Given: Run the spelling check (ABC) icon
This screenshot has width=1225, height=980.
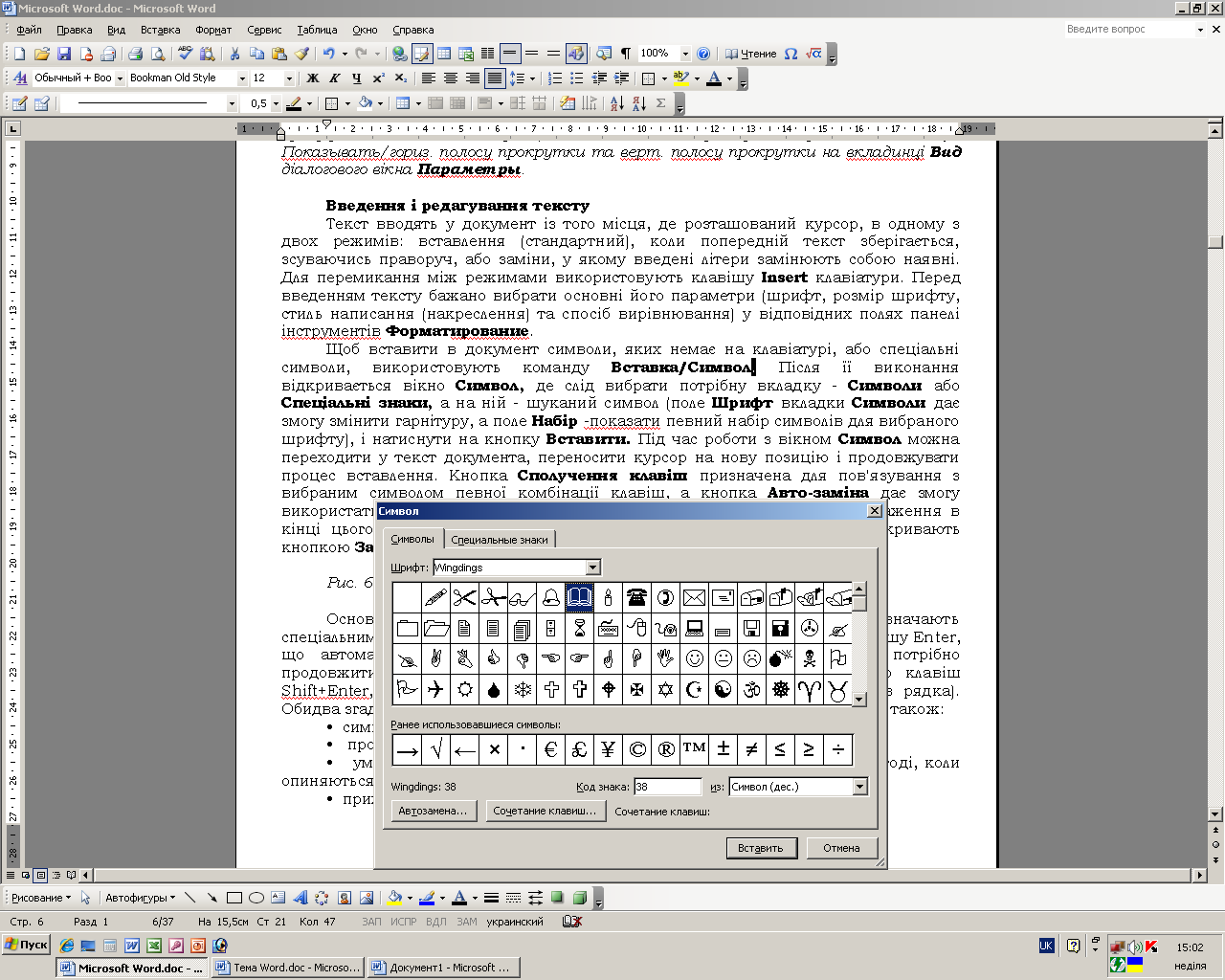Looking at the screenshot, I should pos(186,54).
